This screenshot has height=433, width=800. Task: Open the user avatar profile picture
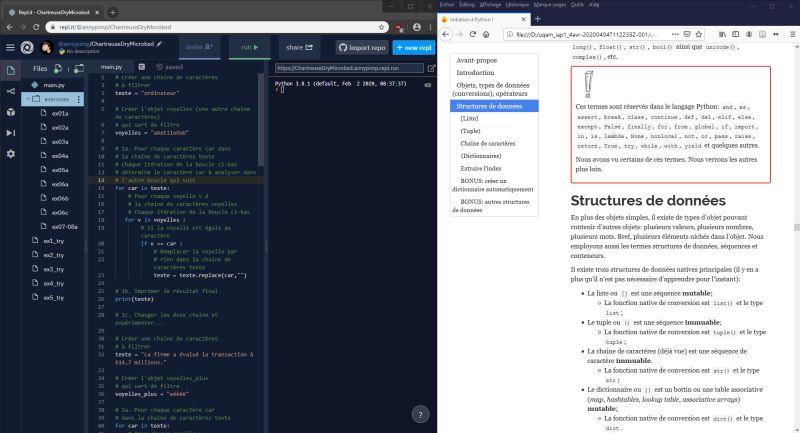[x=46, y=47]
